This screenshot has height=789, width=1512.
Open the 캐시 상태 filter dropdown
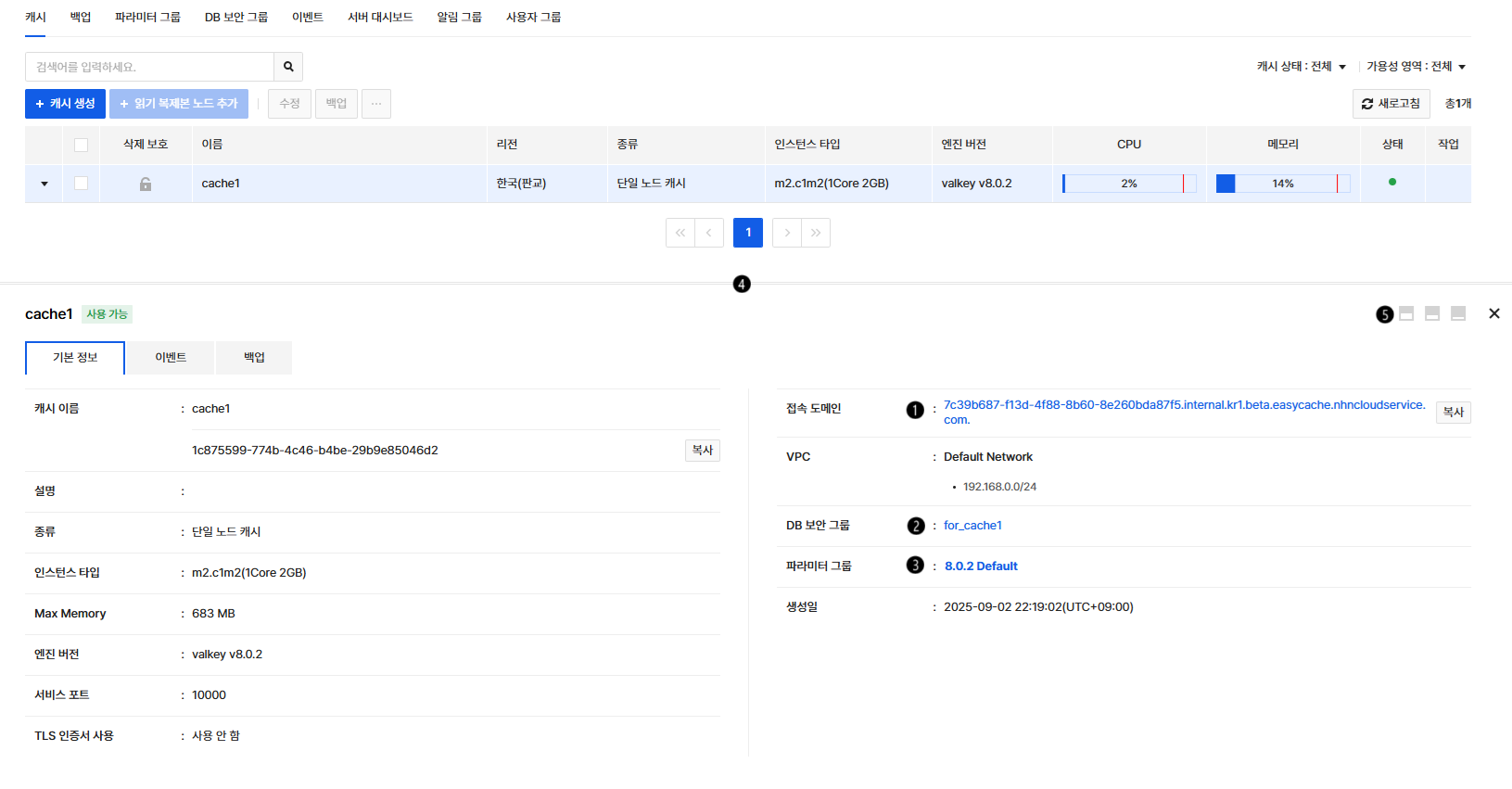click(1301, 67)
